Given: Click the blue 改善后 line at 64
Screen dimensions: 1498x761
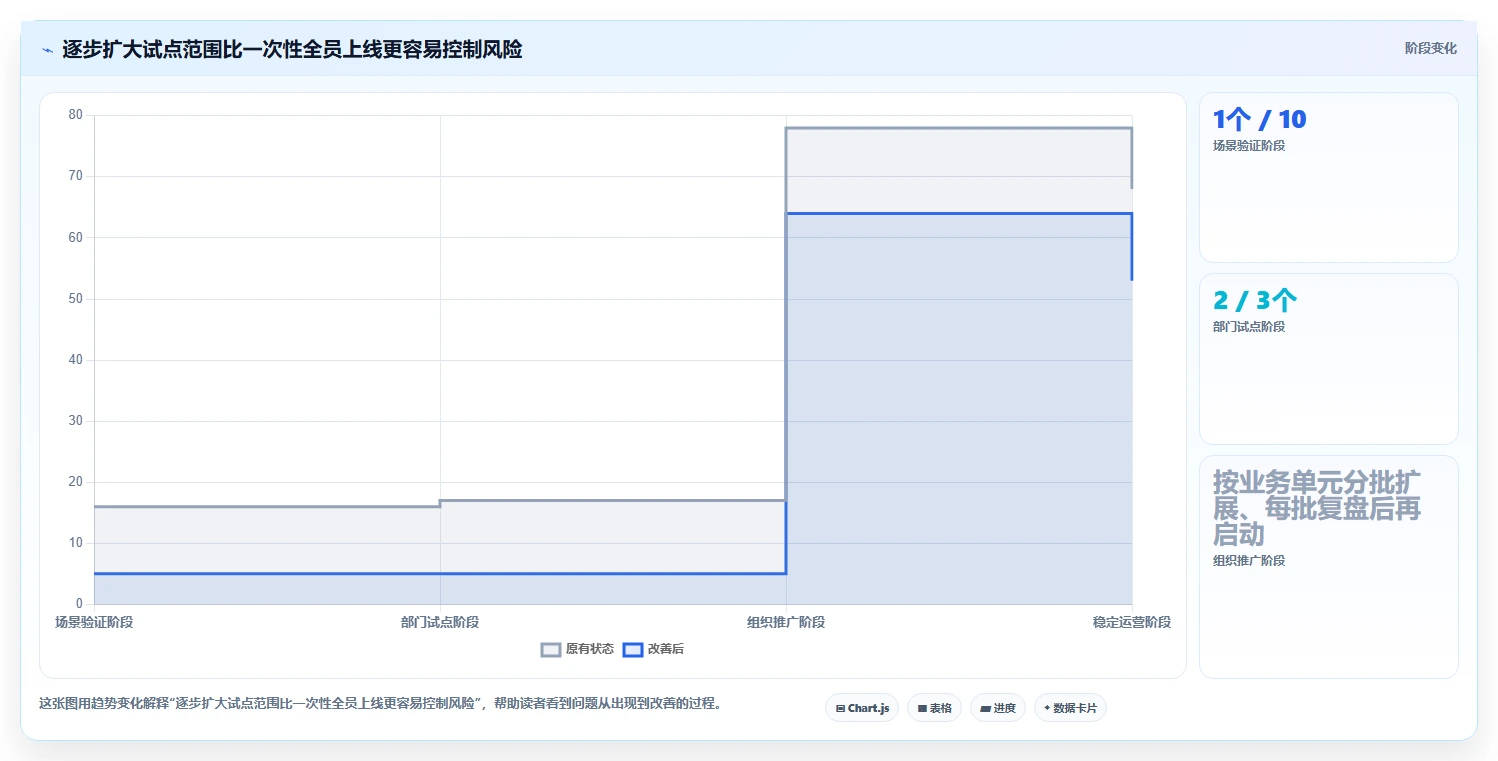Looking at the screenshot, I should pyautogui.click(x=959, y=213).
